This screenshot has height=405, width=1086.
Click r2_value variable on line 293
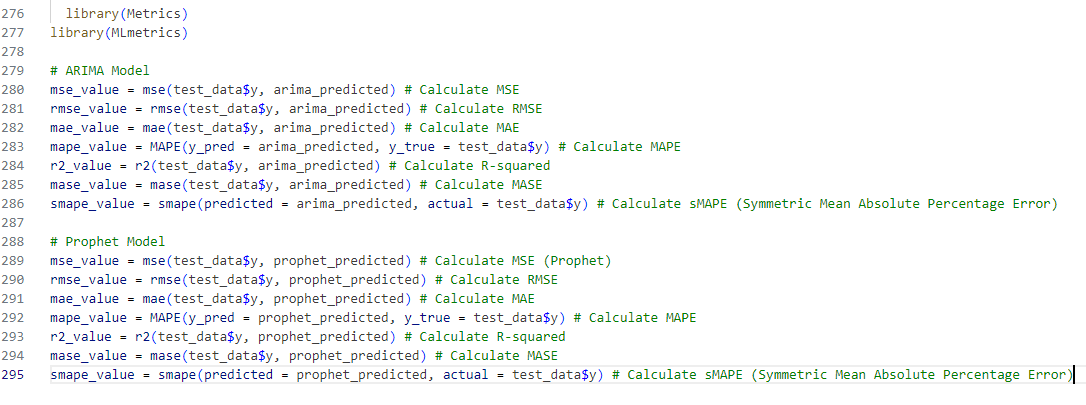[x=77, y=336]
